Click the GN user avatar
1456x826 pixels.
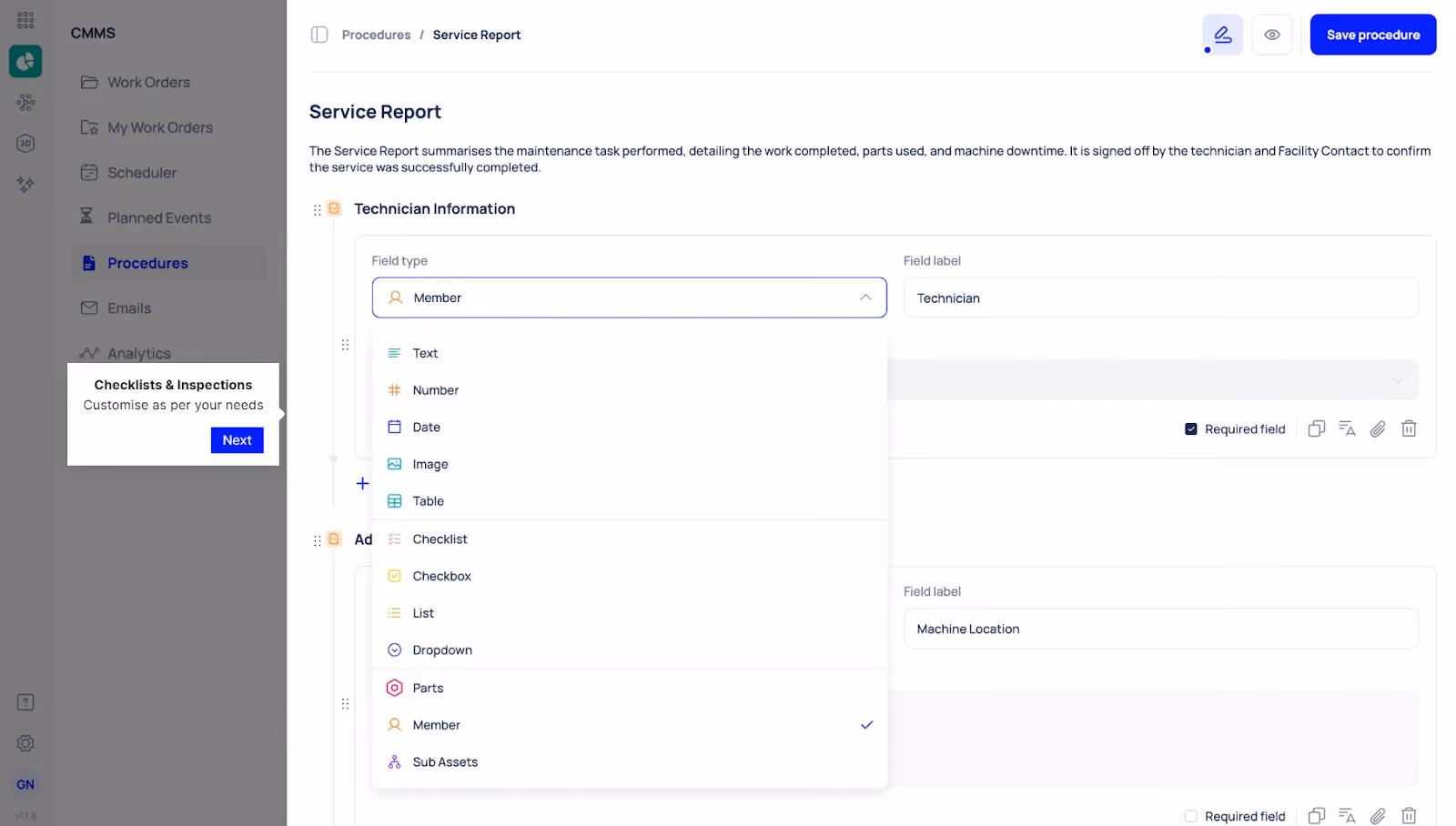point(25,784)
